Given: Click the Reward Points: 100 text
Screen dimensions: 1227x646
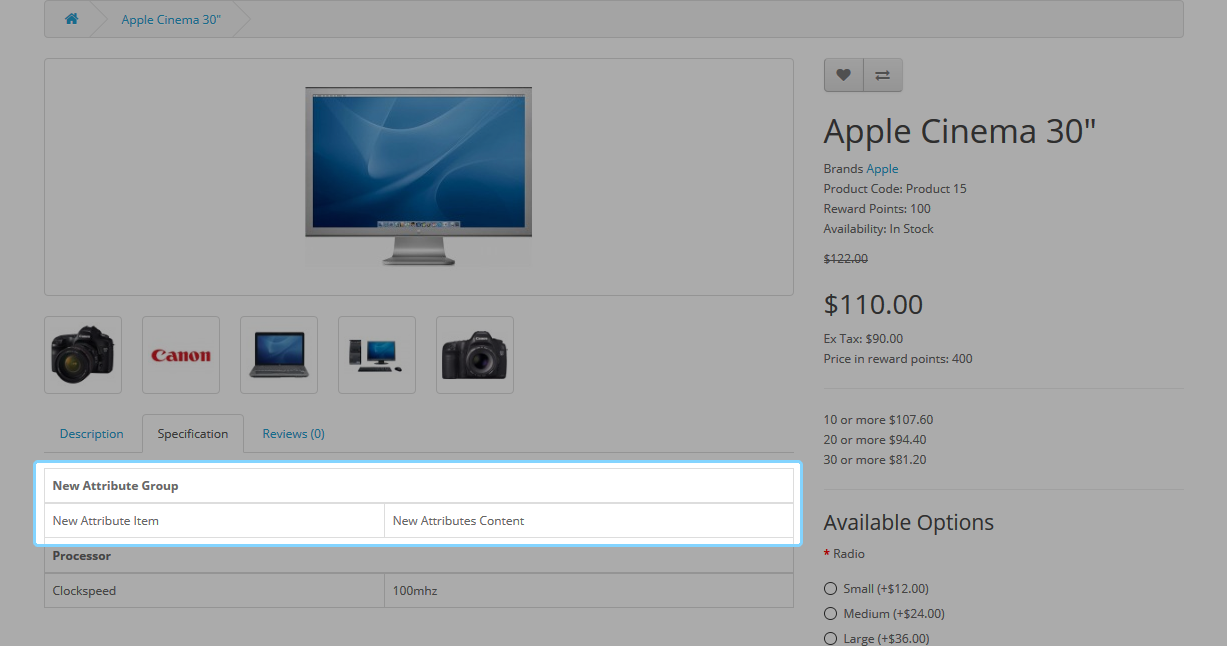Looking at the screenshot, I should point(877,209).
